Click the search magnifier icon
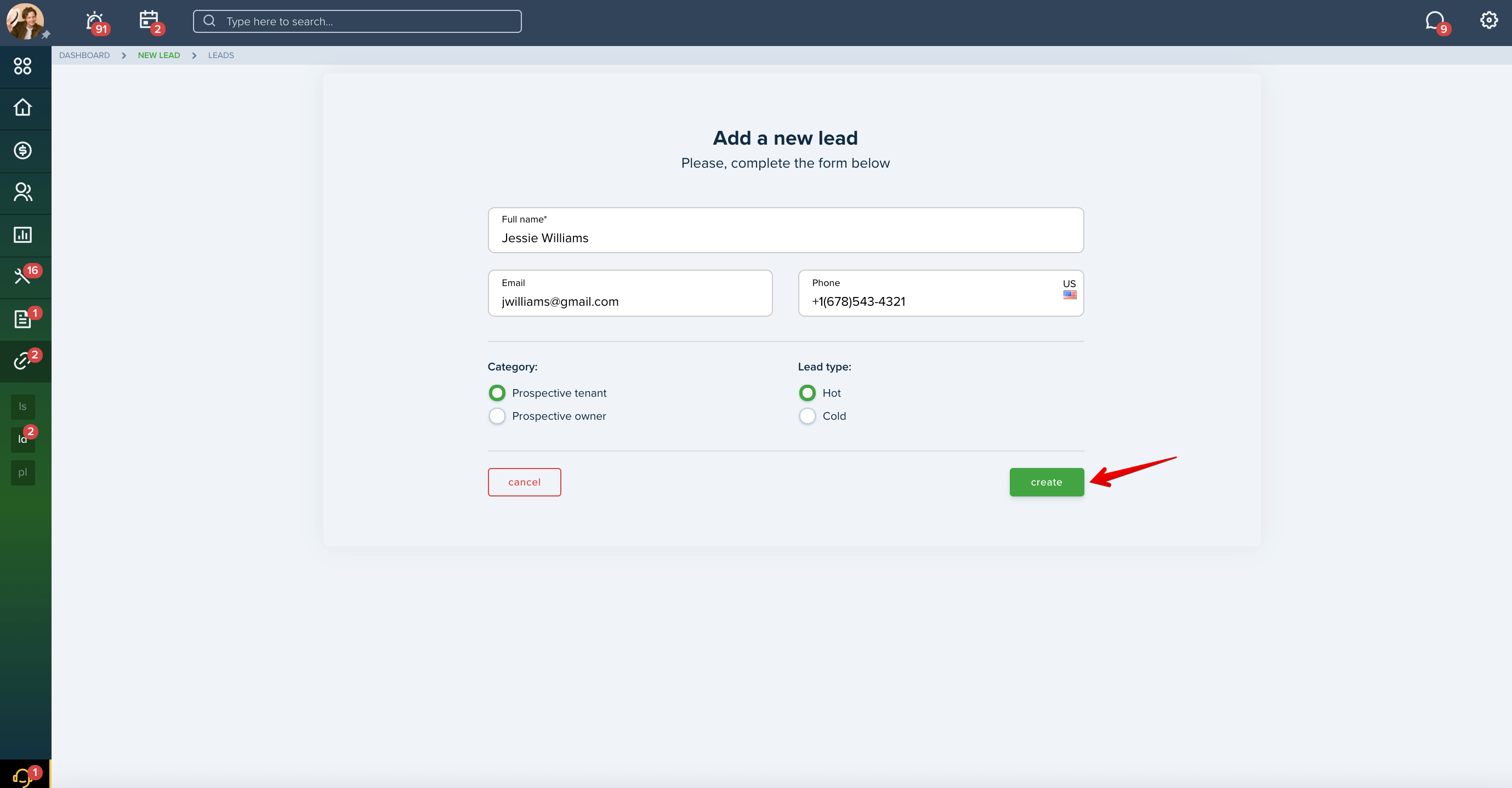Viewport: 1512px width, 788px height. click(209, 21)
